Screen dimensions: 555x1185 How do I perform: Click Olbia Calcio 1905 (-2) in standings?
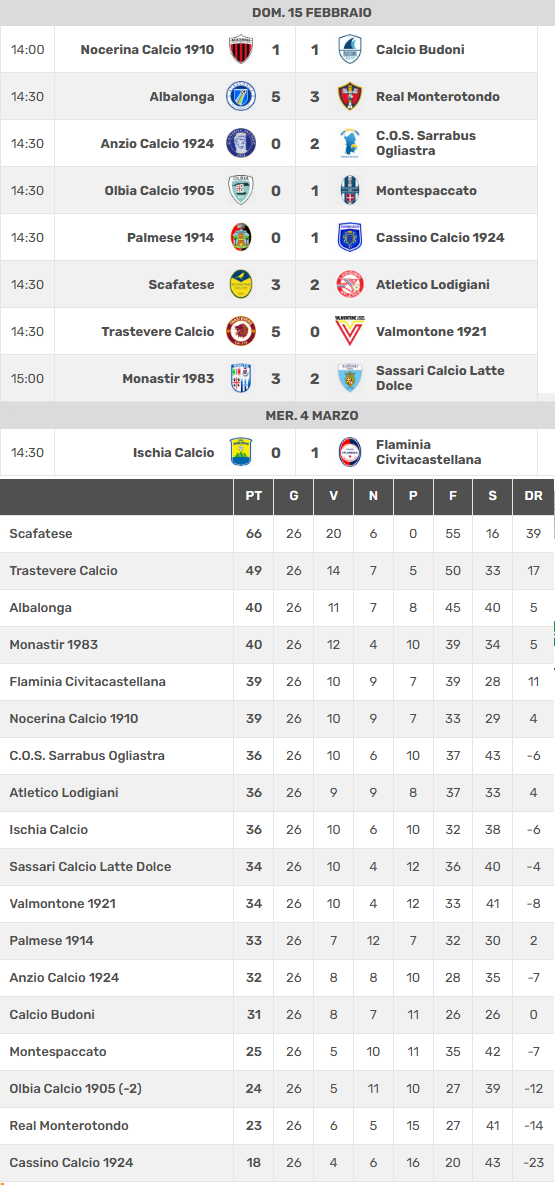(x=76, y=1089)
